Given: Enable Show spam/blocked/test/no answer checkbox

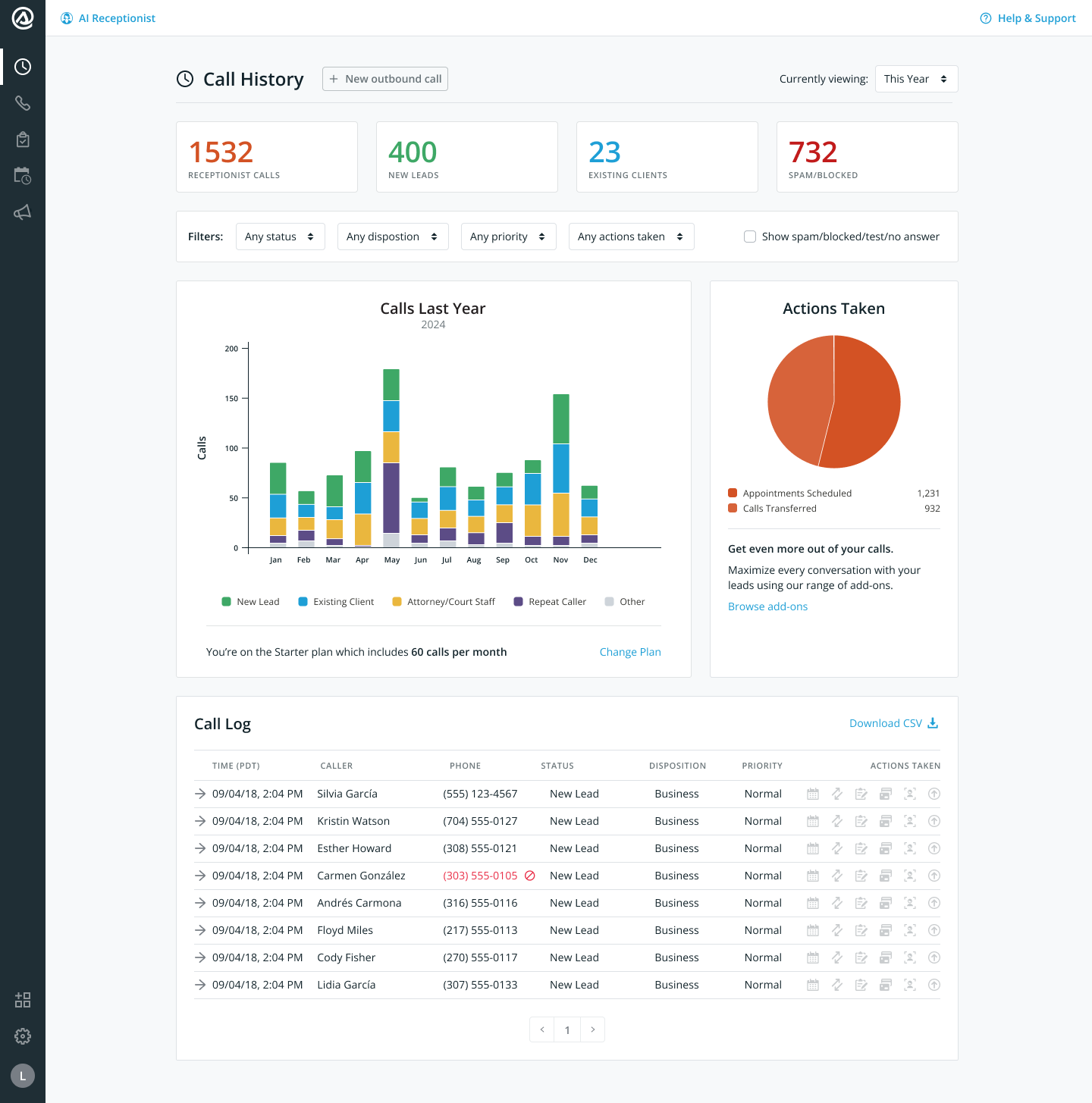Looking at the screenshot, I should 750,237.
